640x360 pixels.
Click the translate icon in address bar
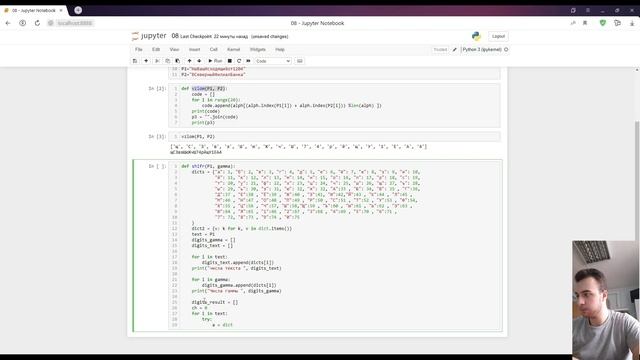tap(573, 23)
